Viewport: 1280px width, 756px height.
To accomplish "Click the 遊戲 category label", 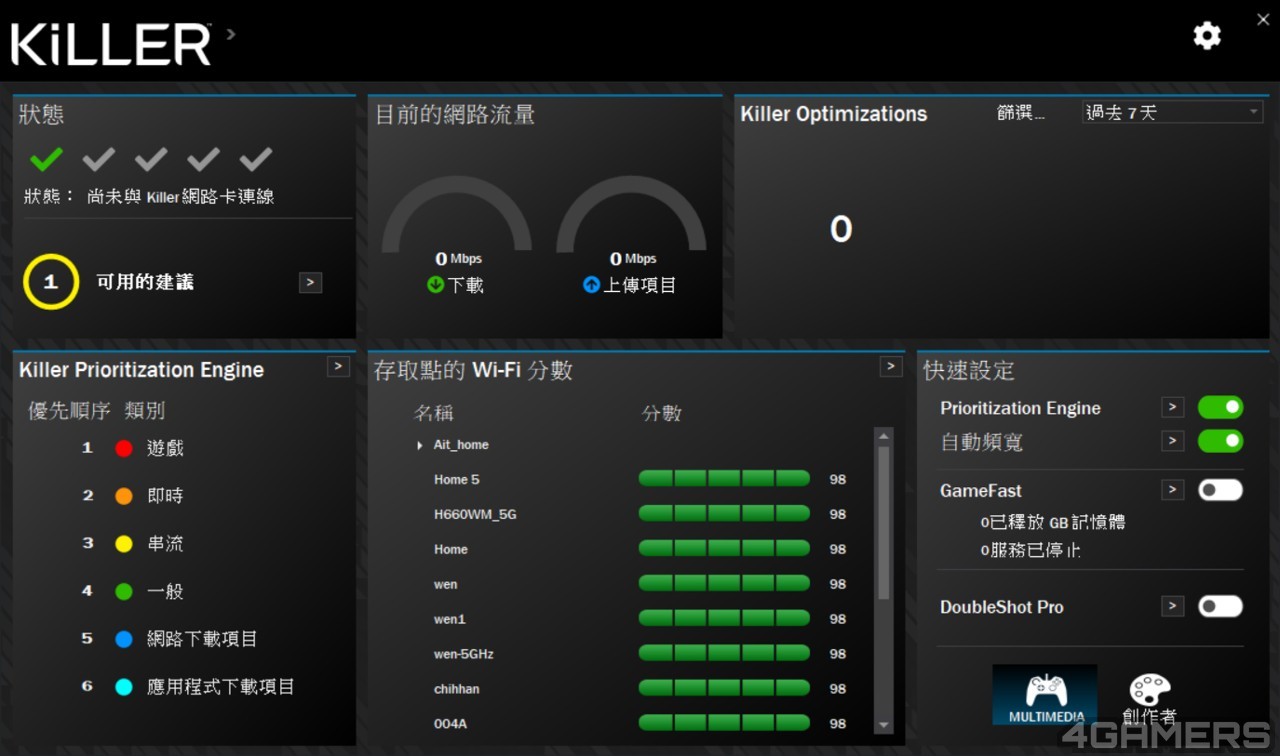I will [x=165, y=448].
